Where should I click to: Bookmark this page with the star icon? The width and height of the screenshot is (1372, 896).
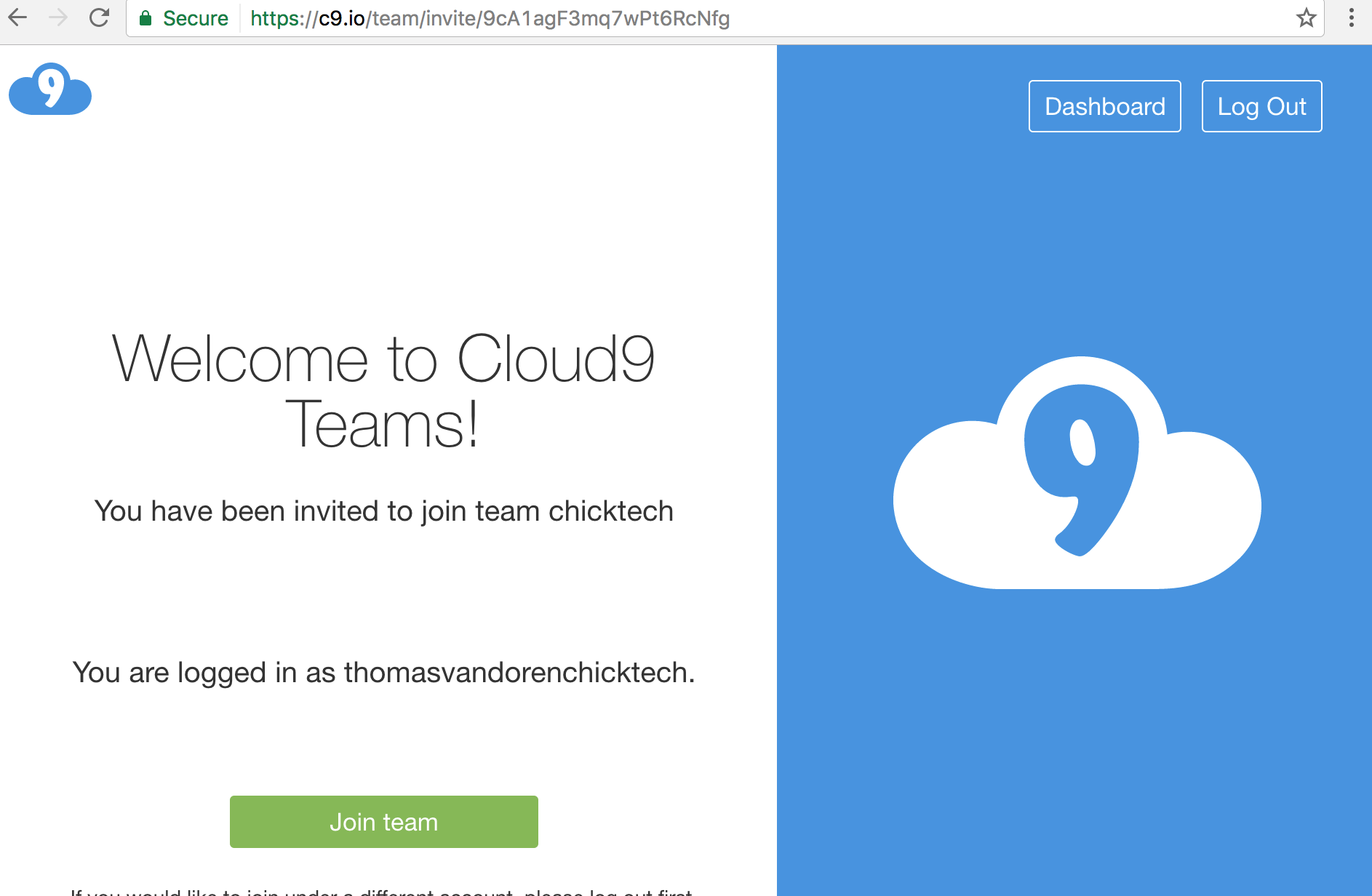pos(1306,18)
